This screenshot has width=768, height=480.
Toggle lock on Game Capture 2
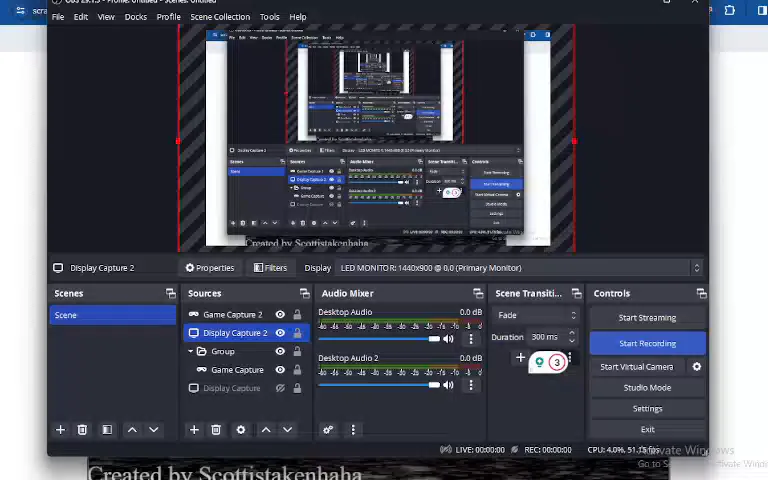pos(297,314)
